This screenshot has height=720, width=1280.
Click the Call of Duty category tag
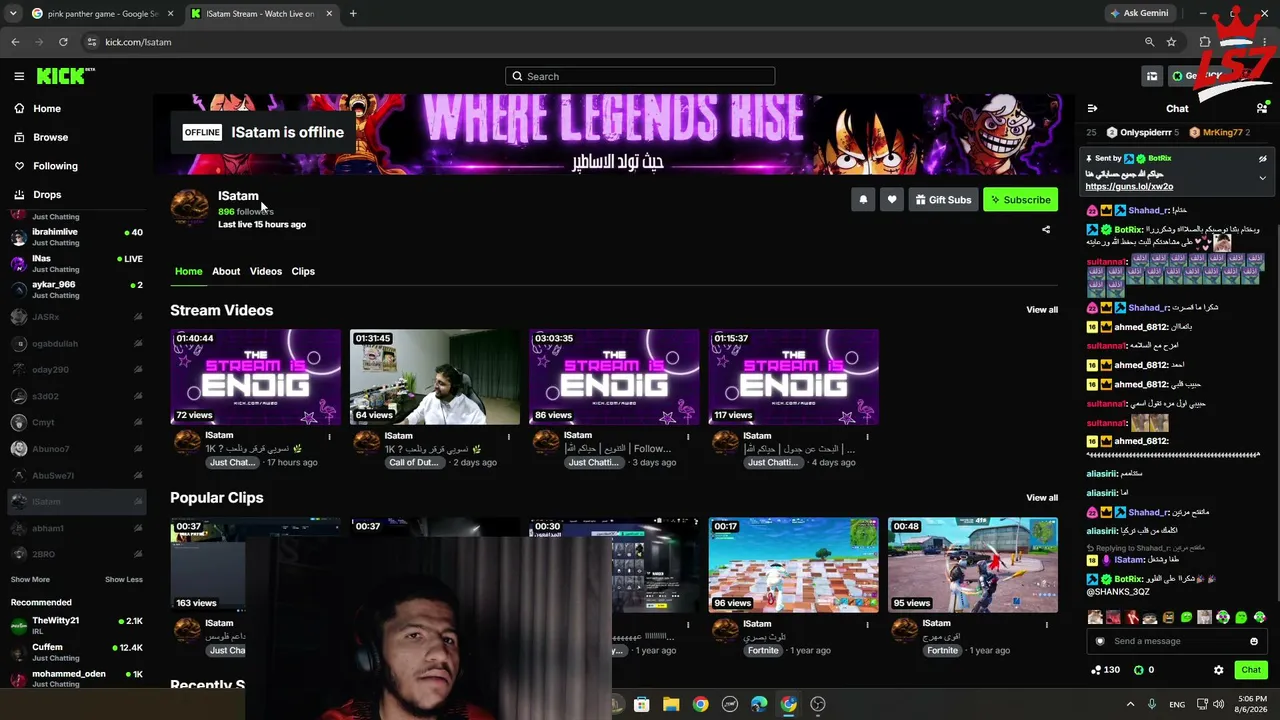tap(414, 463)
